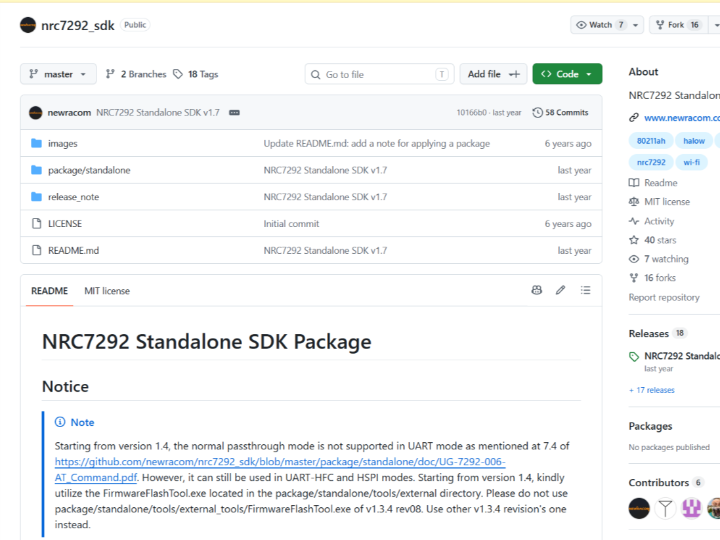
Task: Edit the README with the pencil icon
Action: [560, 290]
